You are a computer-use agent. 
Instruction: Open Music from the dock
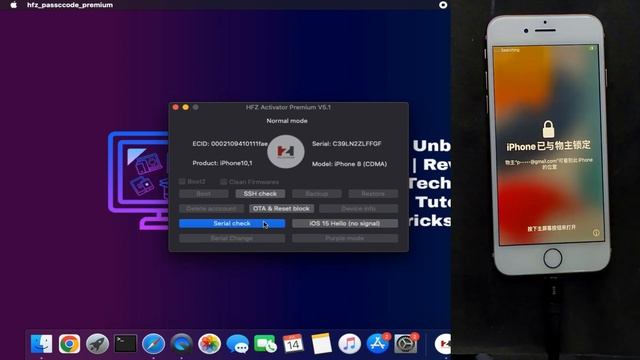[x=349, y=344]
